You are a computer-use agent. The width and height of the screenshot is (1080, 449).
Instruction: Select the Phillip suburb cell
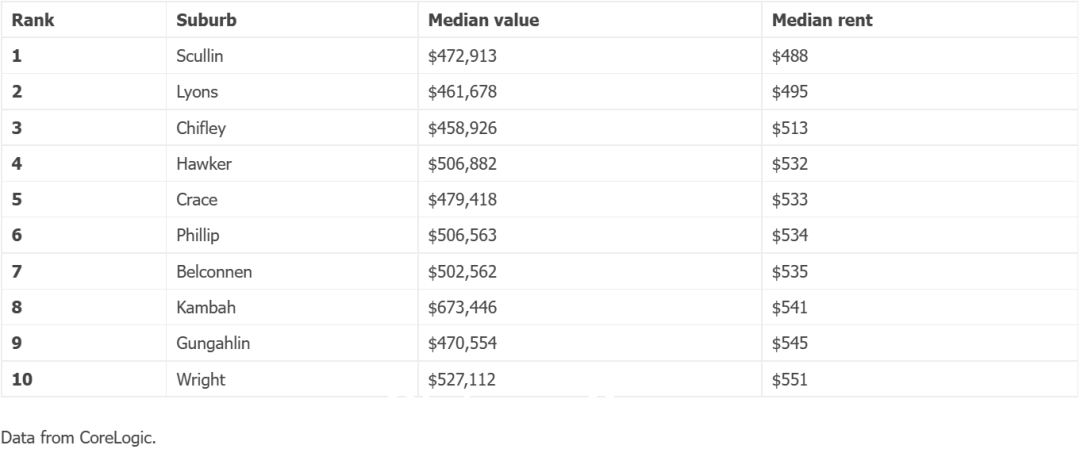[292, 236]
